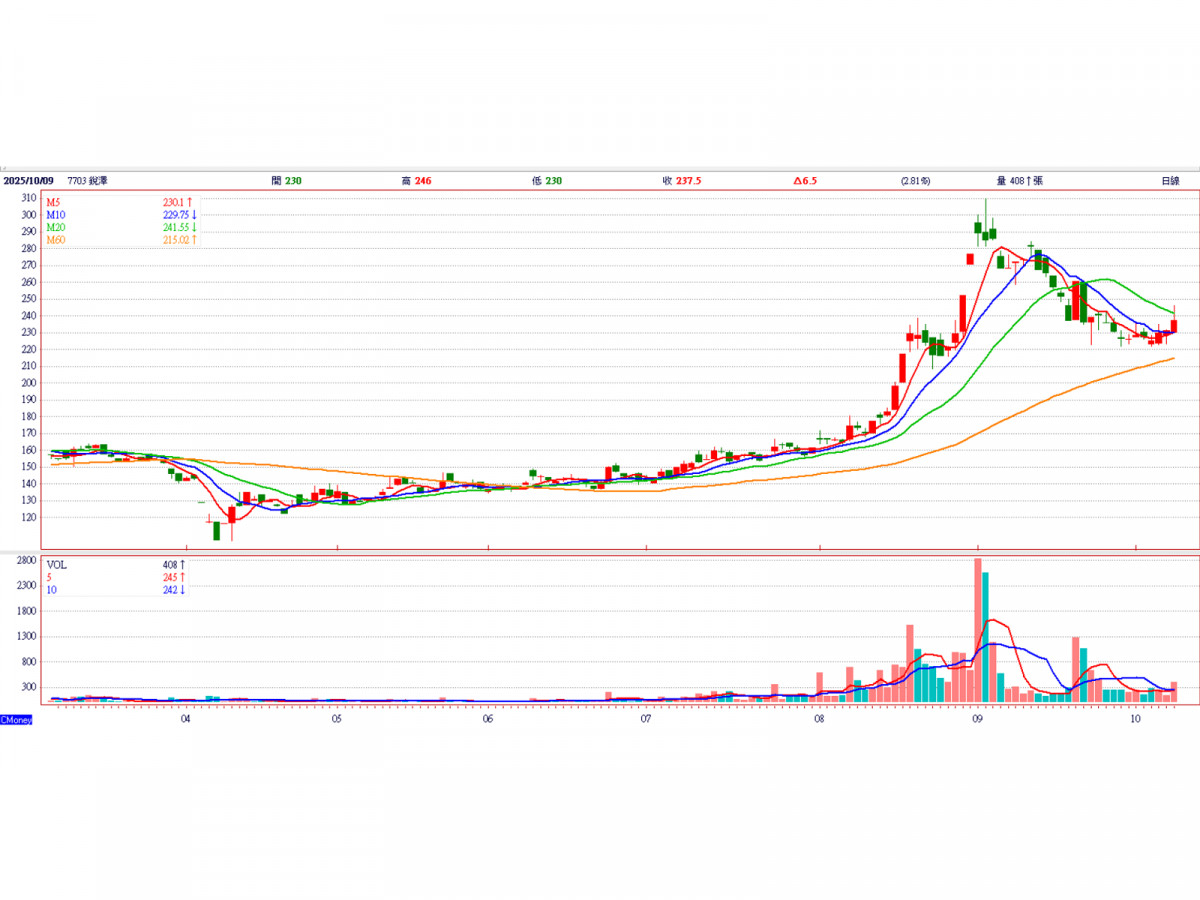The image size is (1200, 900).
Task: Click the VOL indicator label
Action: tap(56, 565)
